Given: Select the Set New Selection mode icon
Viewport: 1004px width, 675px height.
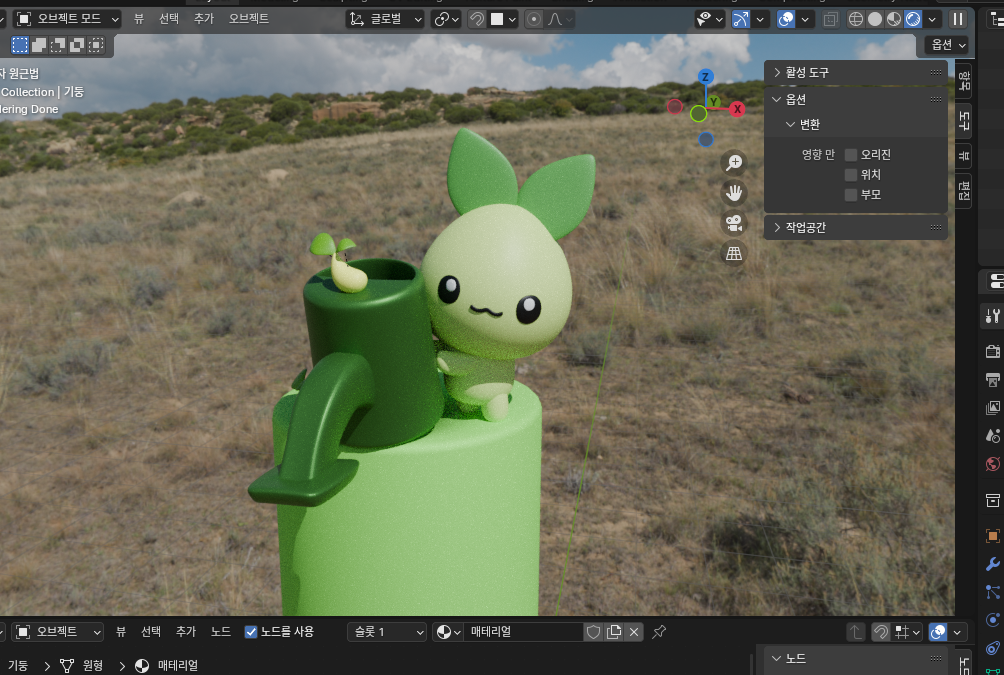Looking at the screenshot, I should click(x=20, y=45).
